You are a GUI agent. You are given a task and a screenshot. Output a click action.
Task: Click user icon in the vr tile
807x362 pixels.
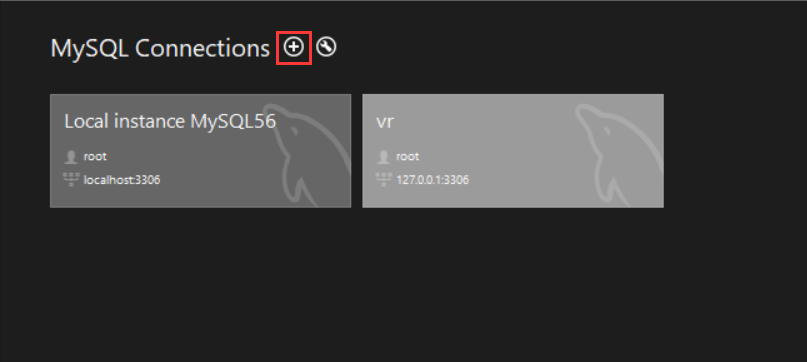(383, 157)
